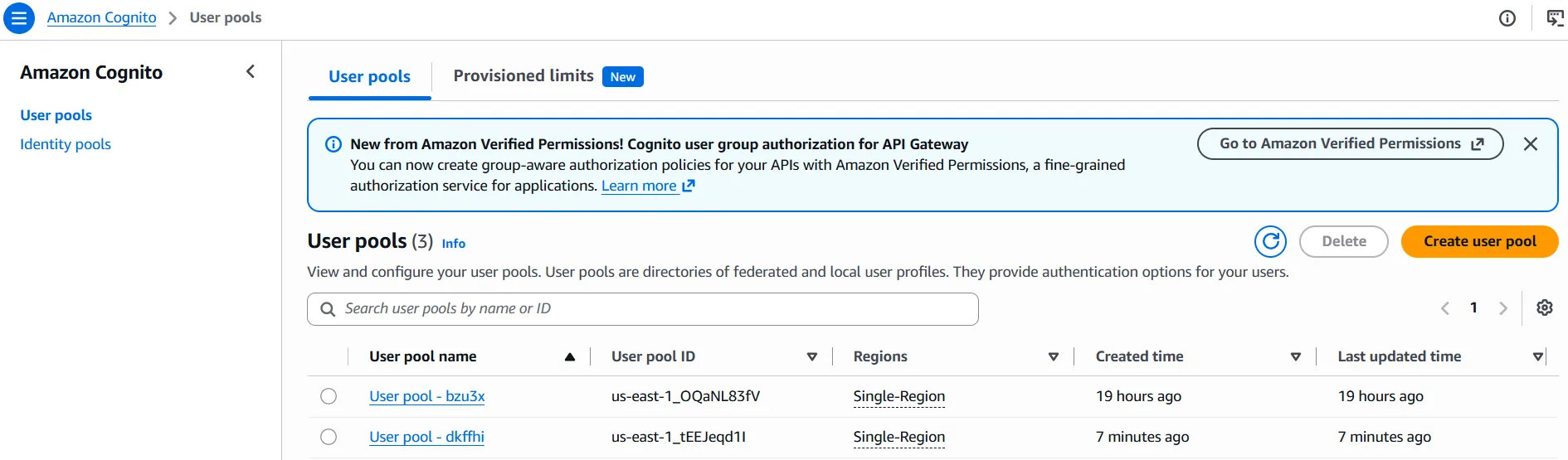Viewport: 1568px width, 460px height.
Task: Open User pool - bzu3x link
Action: click(x=426, y=396)
